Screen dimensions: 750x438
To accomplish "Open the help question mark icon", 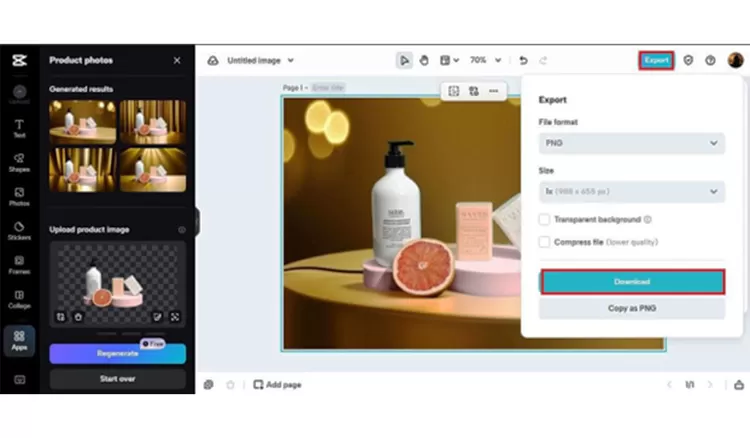I will pos(710,60).
